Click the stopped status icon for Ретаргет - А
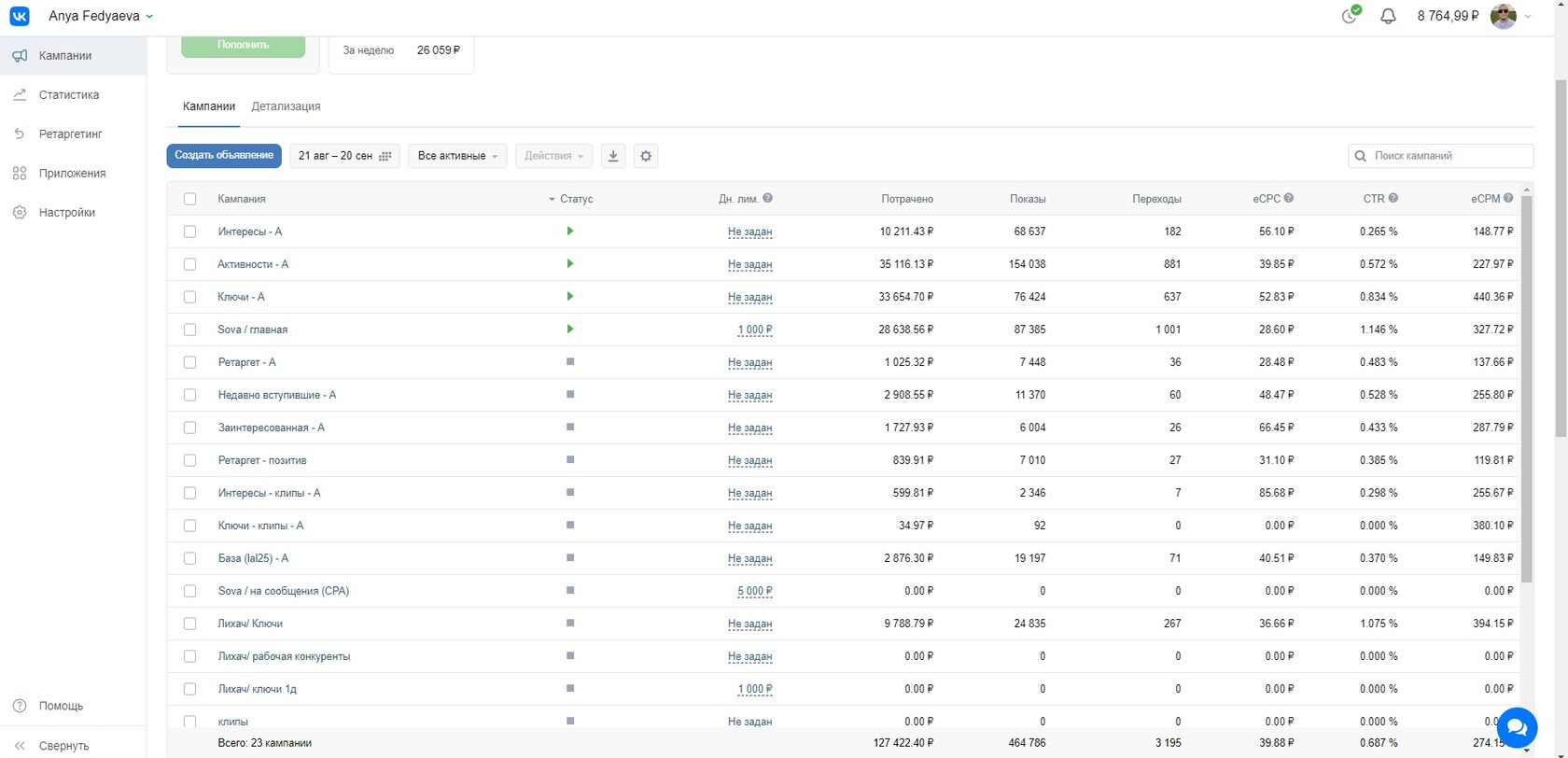The width and height of the screenshot is (1568, 758). tap(570, 361)
